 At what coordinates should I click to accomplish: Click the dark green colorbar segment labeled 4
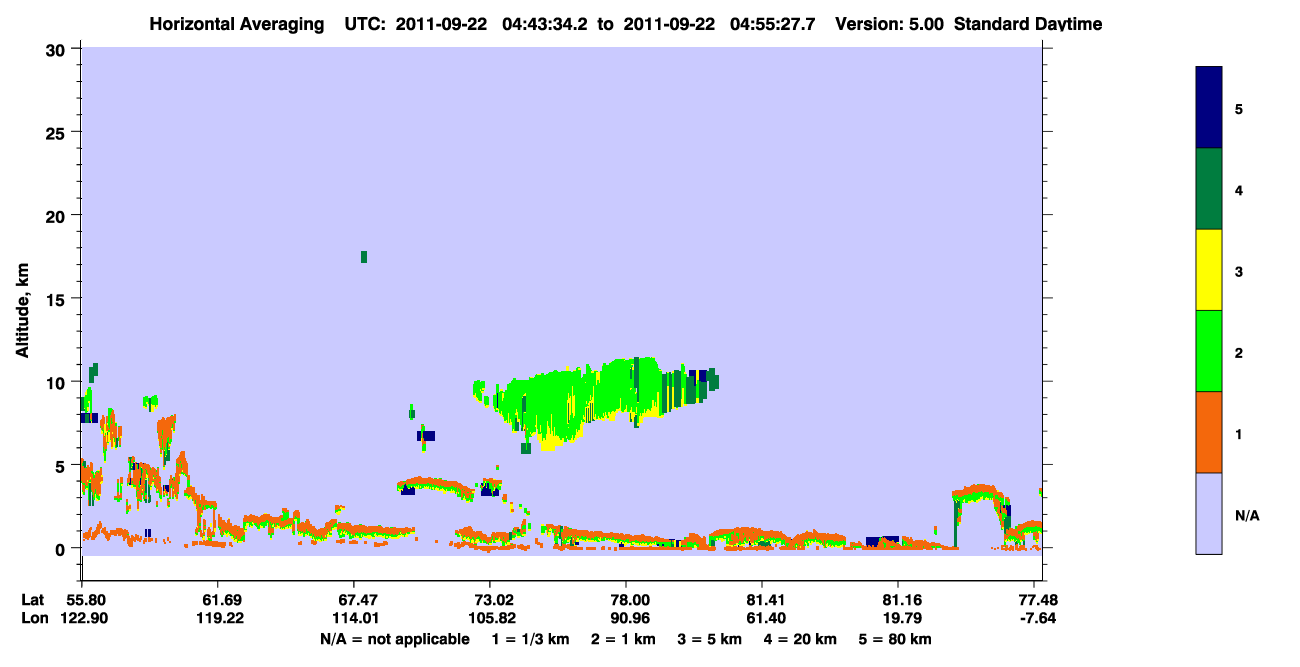click(1209, 189)
